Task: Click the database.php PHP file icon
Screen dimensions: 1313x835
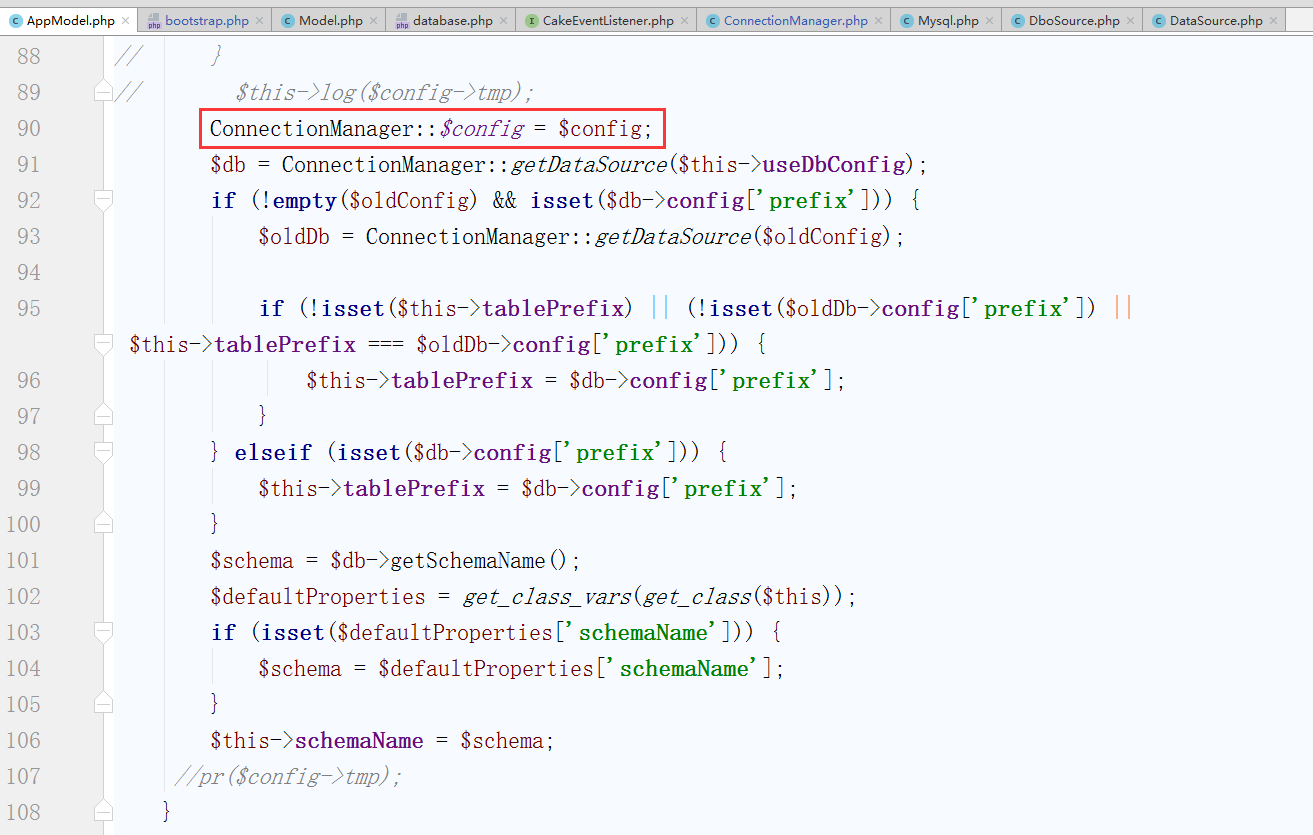Action: (401, 20)
